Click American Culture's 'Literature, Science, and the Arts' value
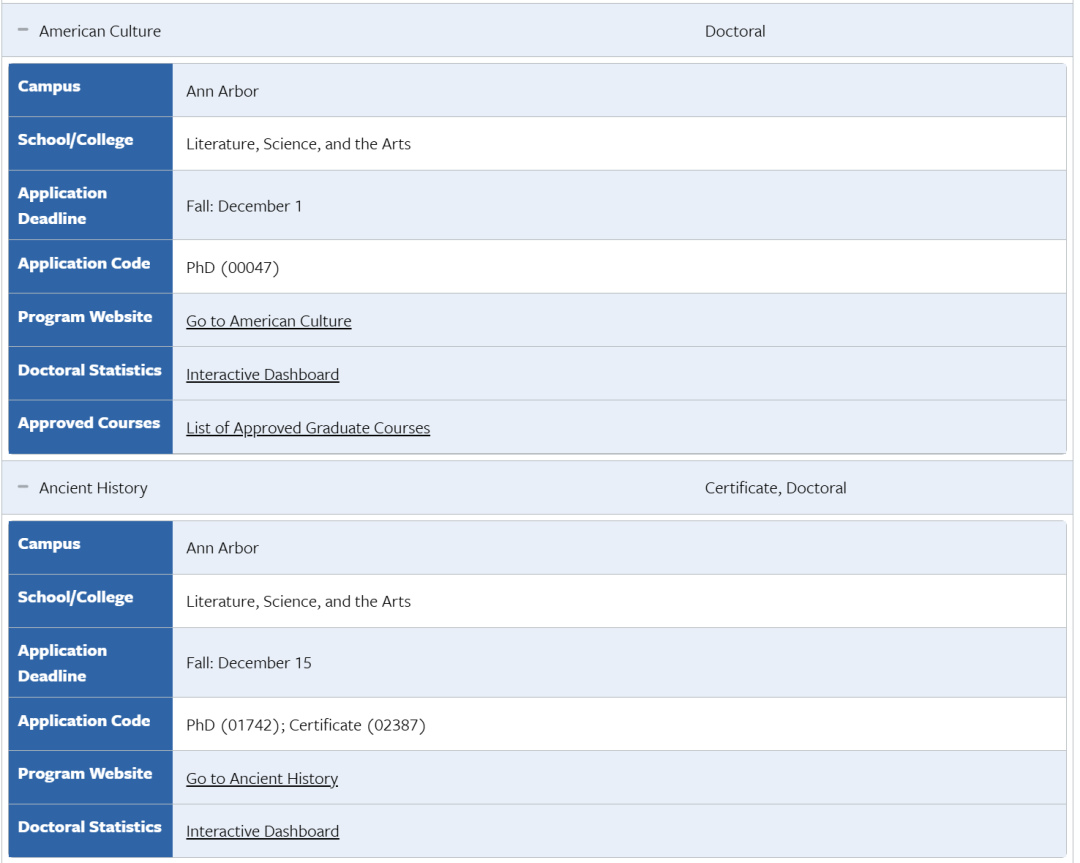The height and width of the screenshot is (863, 1080). tap(298, 144)
